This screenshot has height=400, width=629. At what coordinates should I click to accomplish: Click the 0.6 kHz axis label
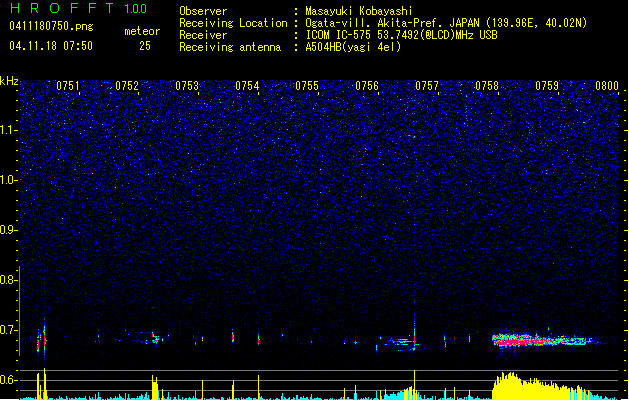[x=9, y=380]
